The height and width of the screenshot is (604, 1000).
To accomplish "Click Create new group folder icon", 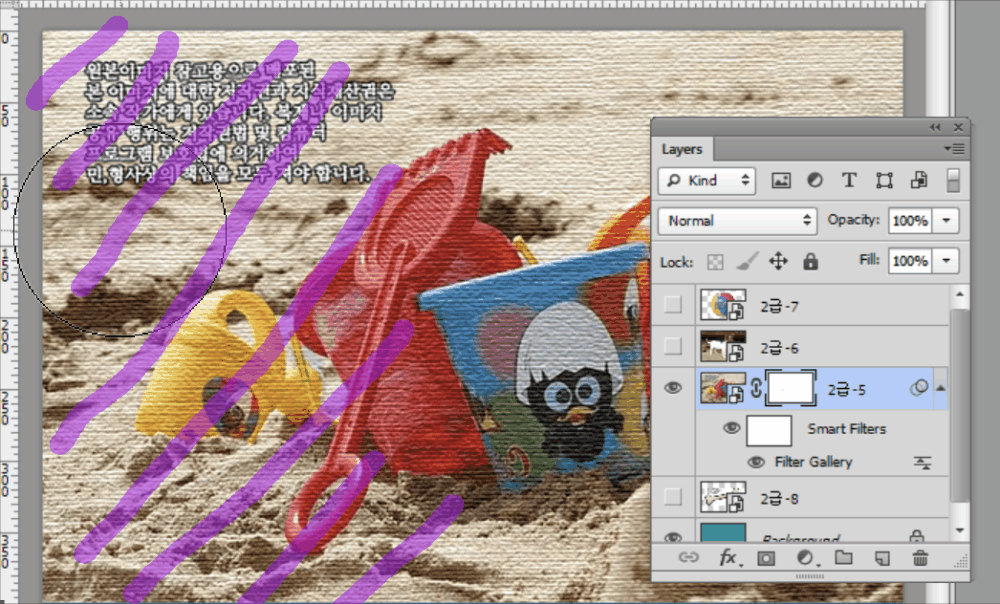I will [x=844, y=557].
